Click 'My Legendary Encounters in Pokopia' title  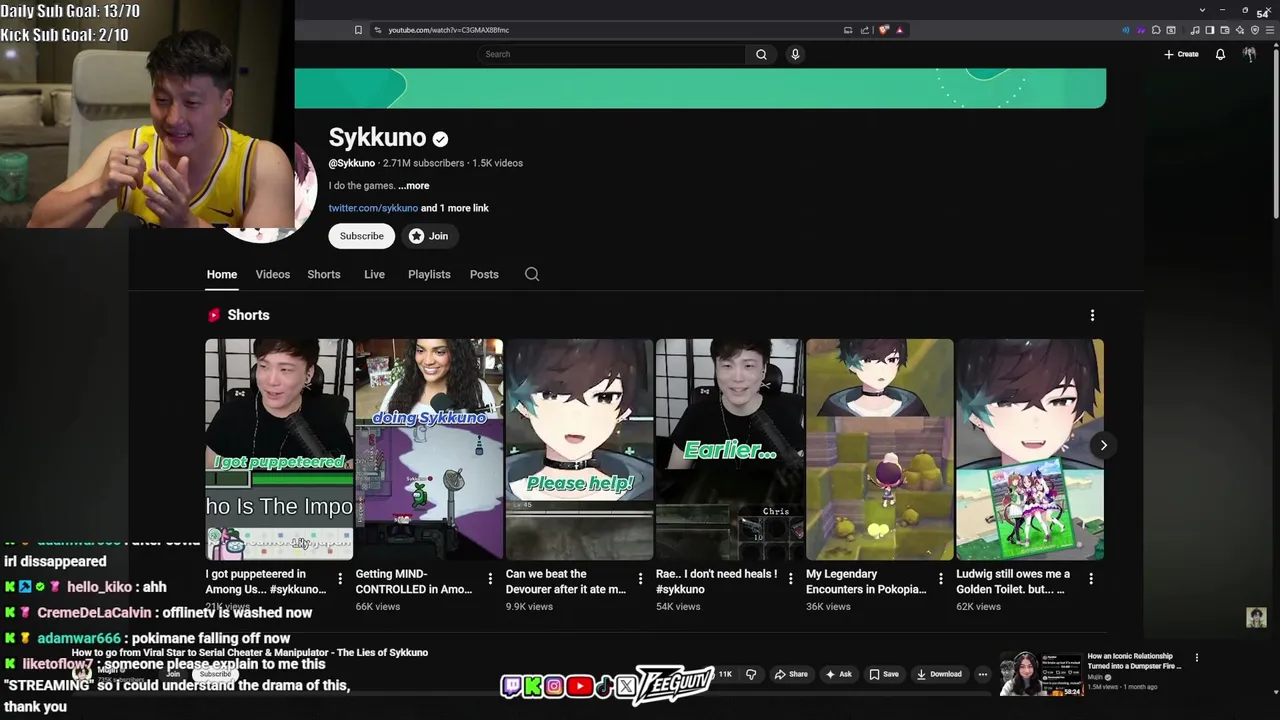point(867,581)
